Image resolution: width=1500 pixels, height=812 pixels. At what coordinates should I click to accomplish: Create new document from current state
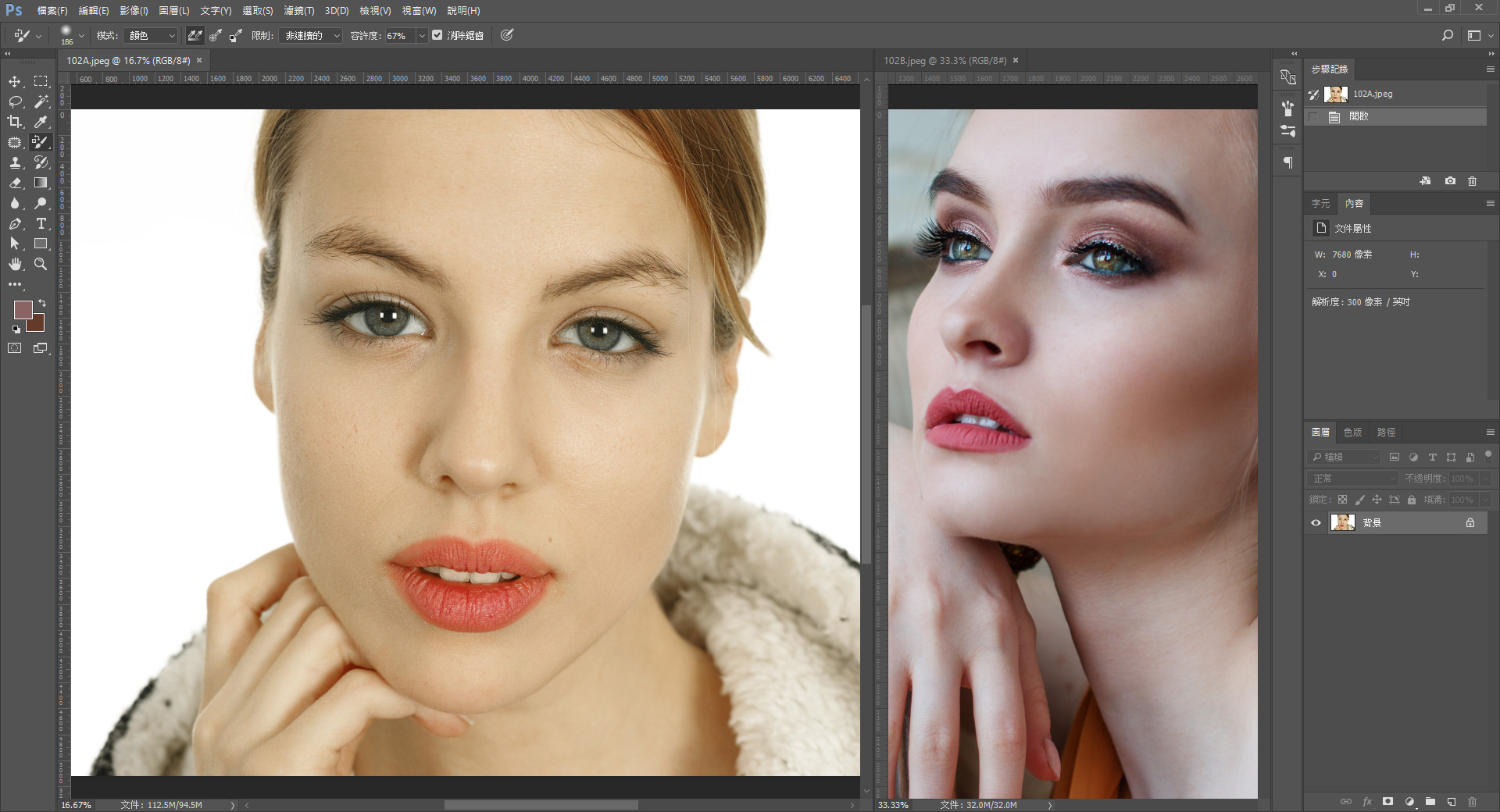(x=1425, y=180)
